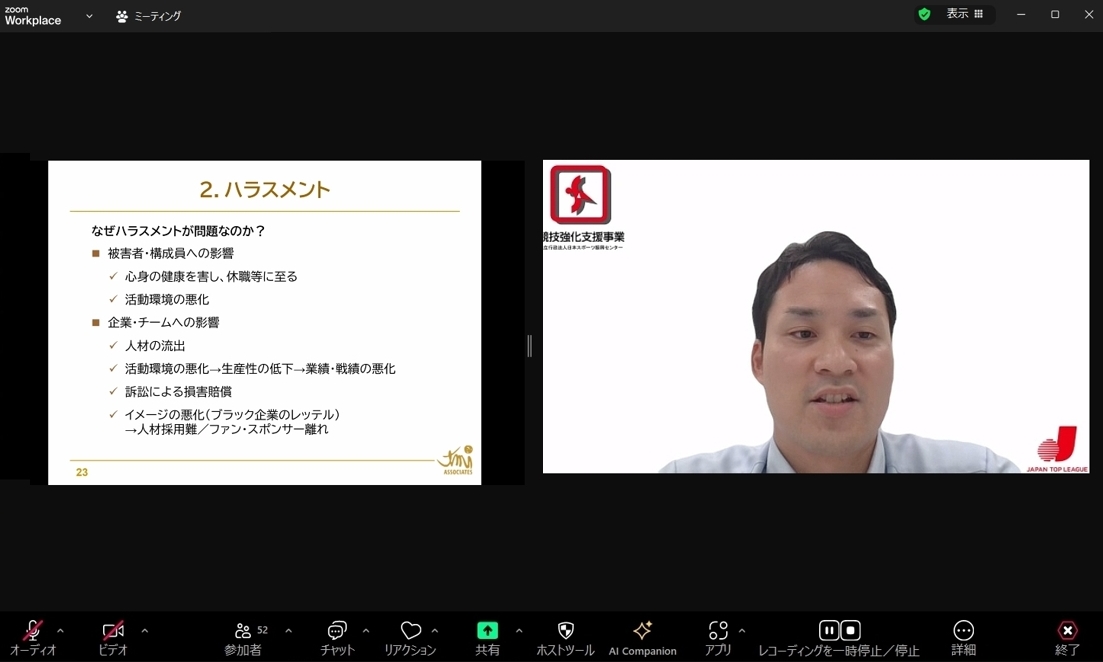
Task: Select the ミーティング tab
Action: (x=148, y=15)
